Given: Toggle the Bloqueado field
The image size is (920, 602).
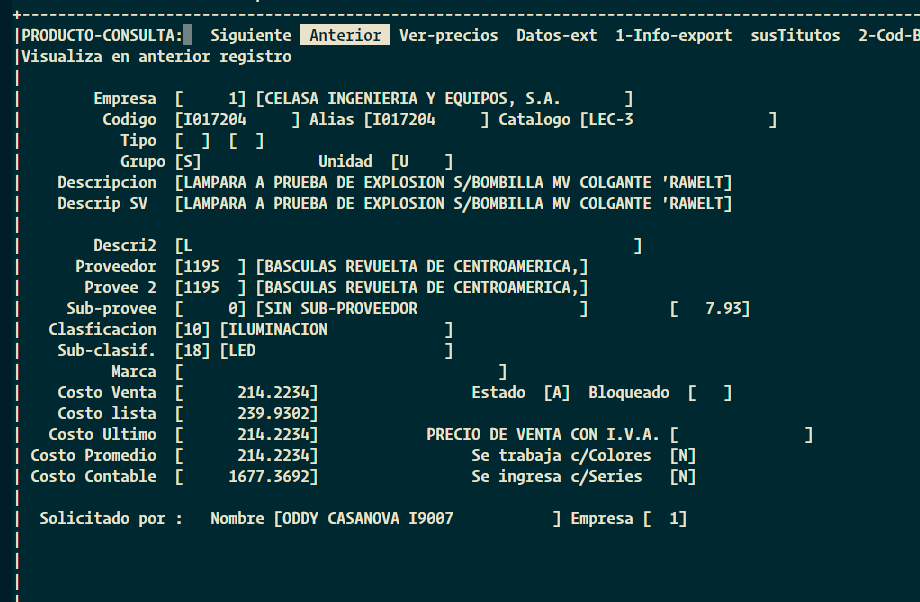Looking at the screenshot, I should [709, 393].
